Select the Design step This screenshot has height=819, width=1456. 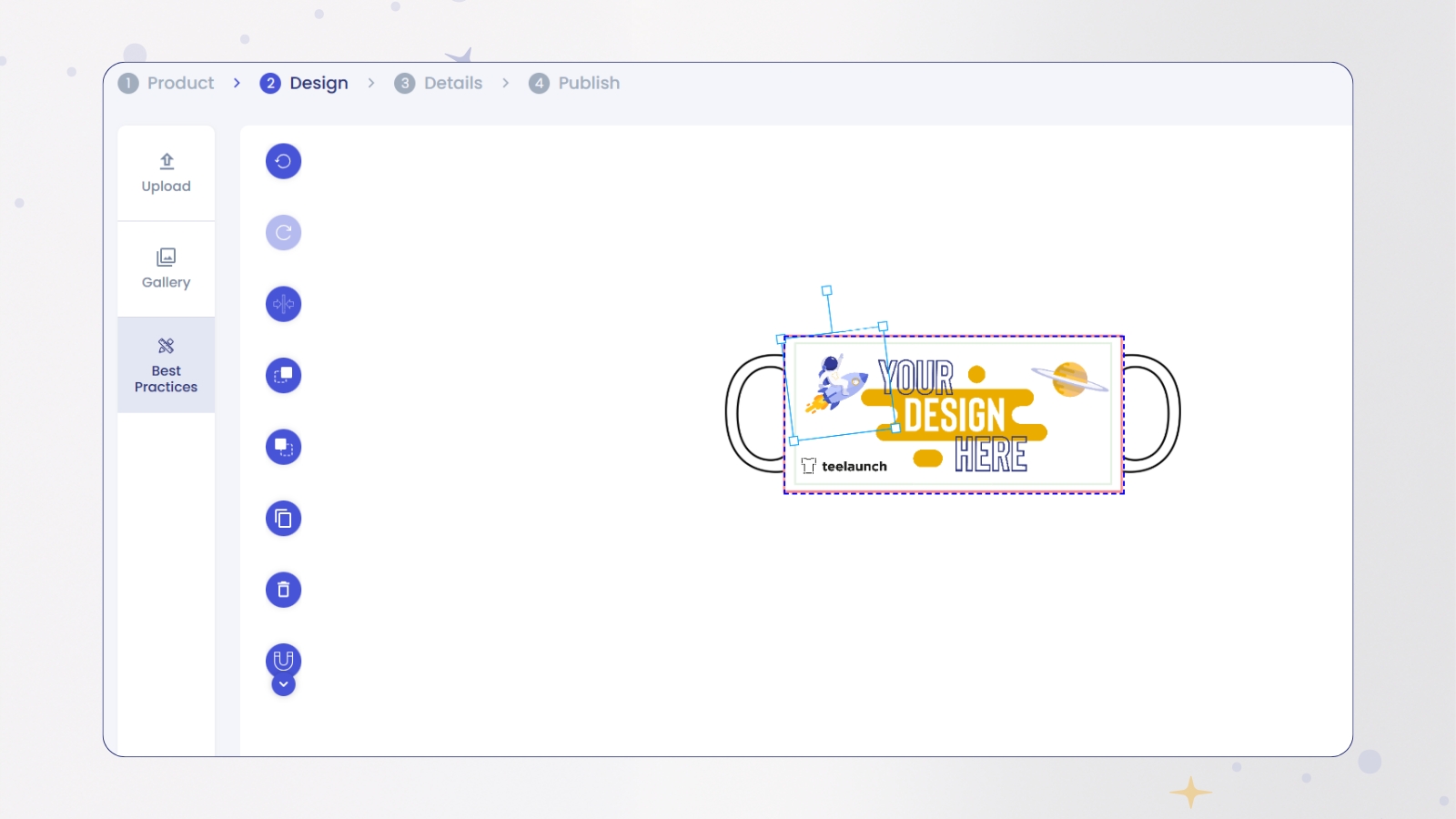304,83
